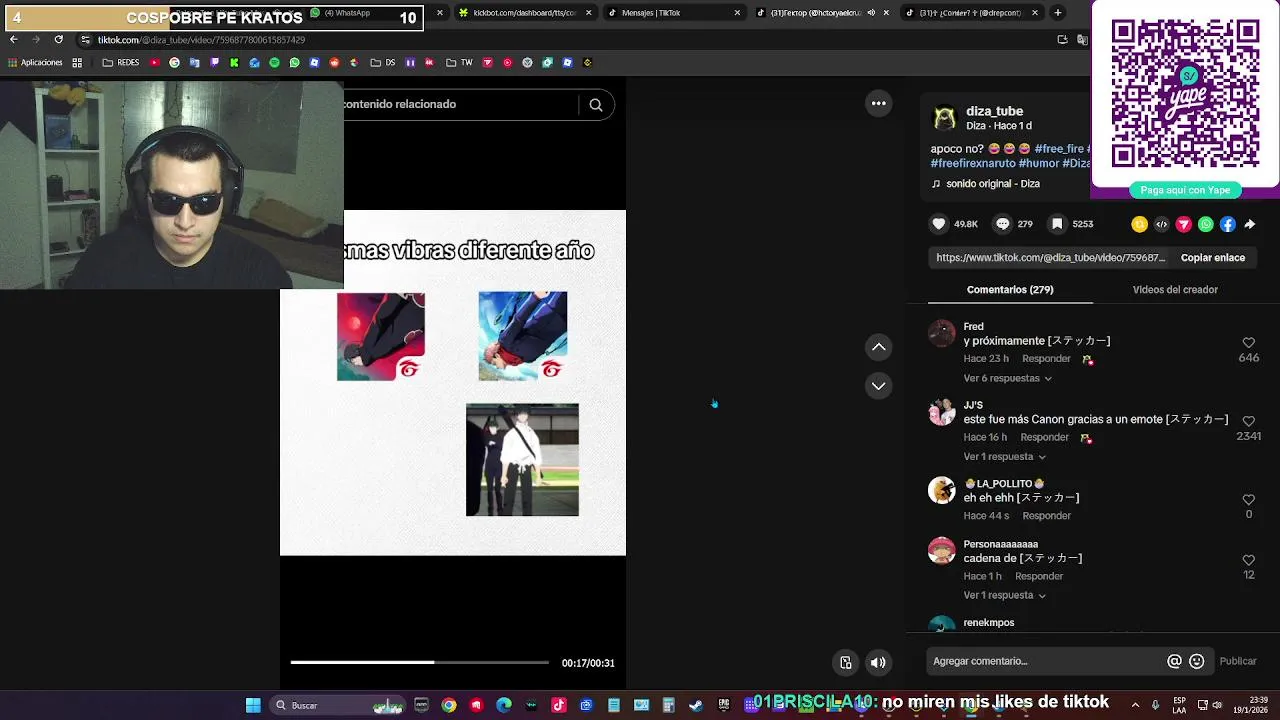Like LA_POLLITO's comment heart
The image size is (1280, 720).
coord(1248,500)
